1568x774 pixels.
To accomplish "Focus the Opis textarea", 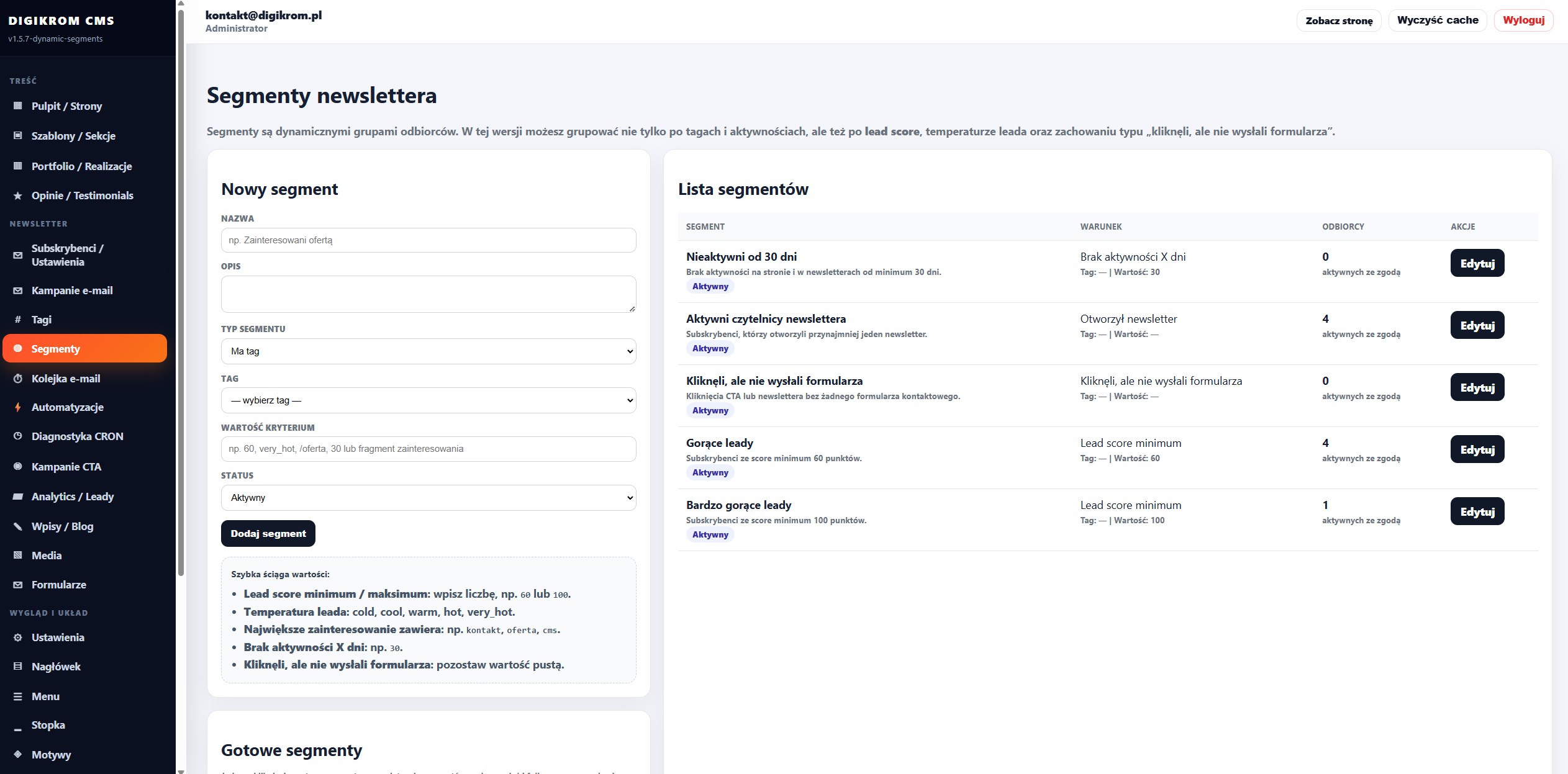I will [428, 294].
